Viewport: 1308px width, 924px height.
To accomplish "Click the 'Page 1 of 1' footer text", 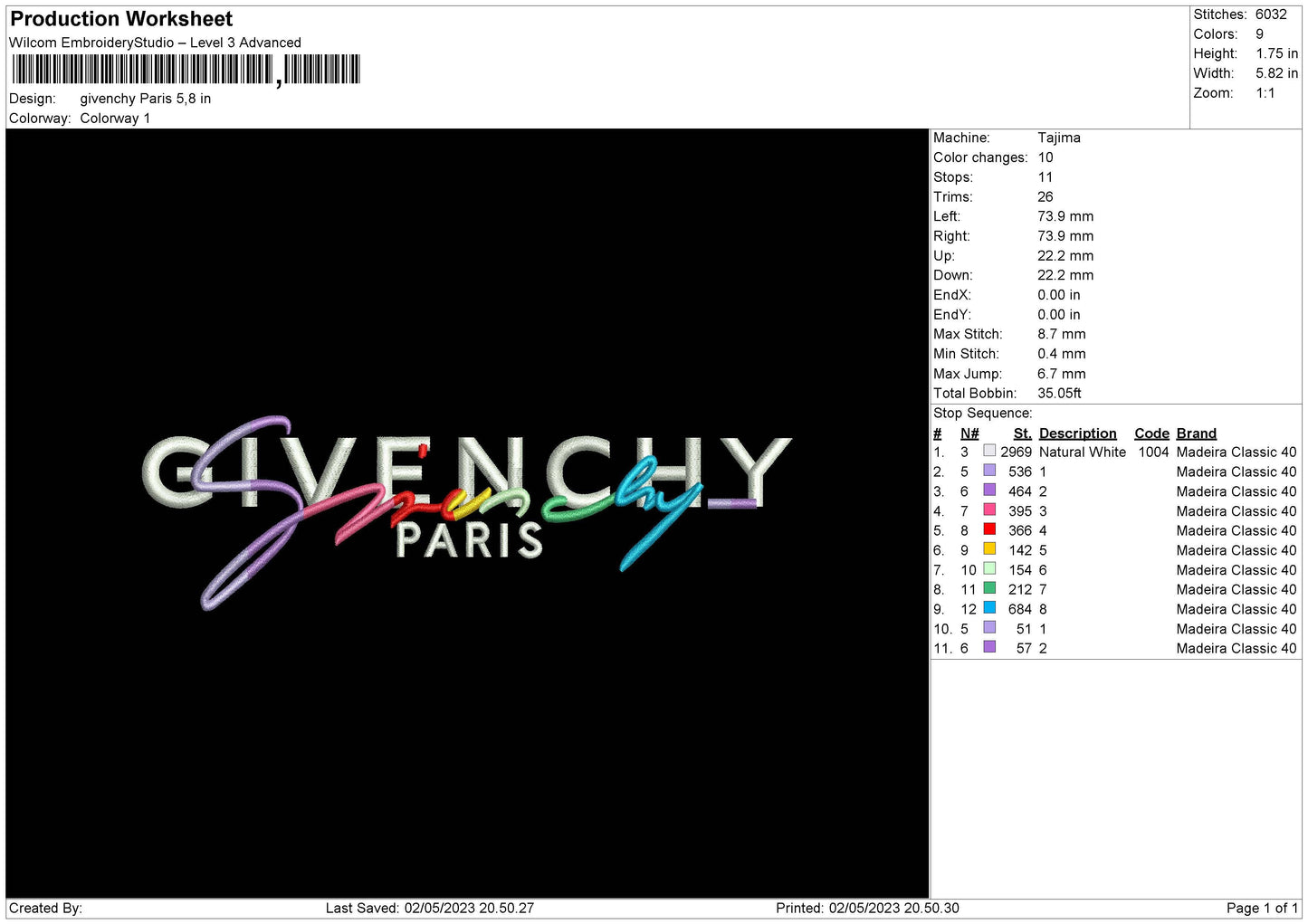I will tap(1262, 908).
